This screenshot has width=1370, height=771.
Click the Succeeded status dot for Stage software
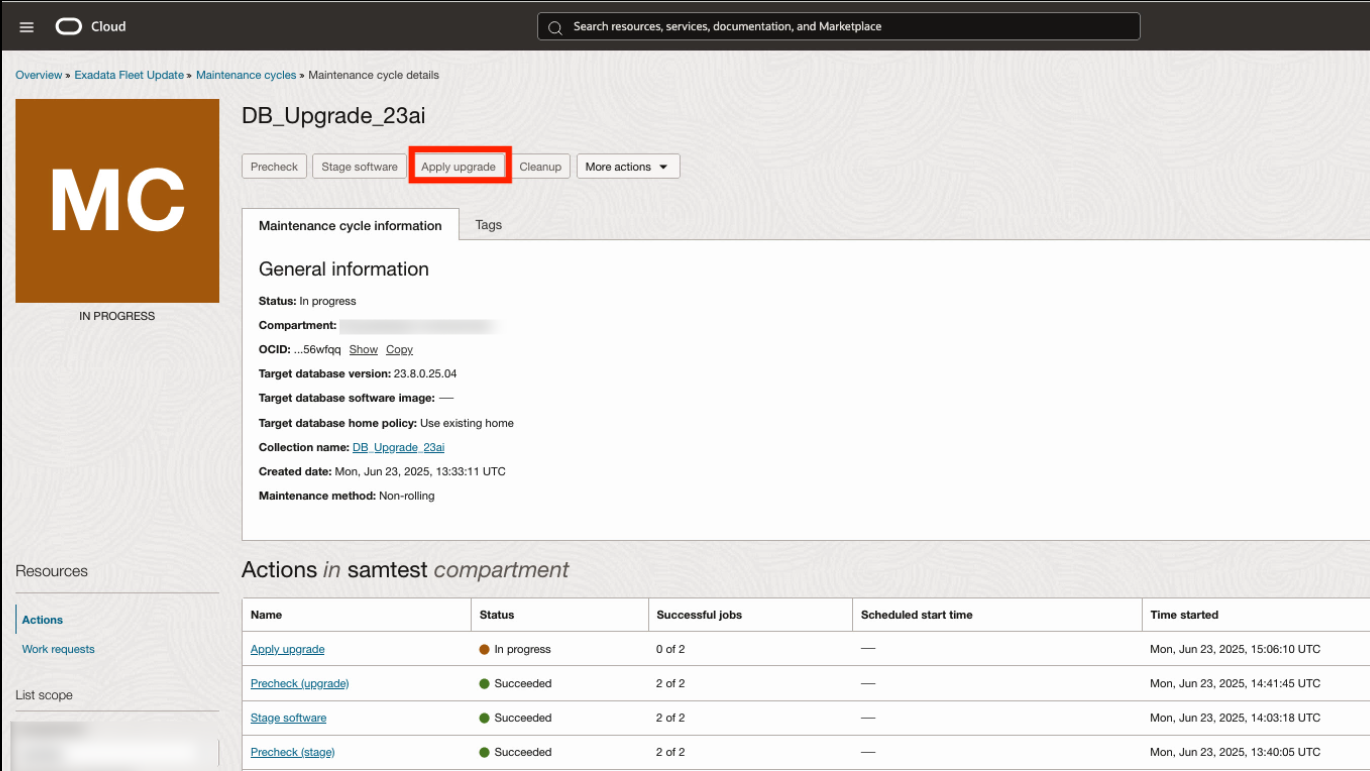tap(486, 717)
